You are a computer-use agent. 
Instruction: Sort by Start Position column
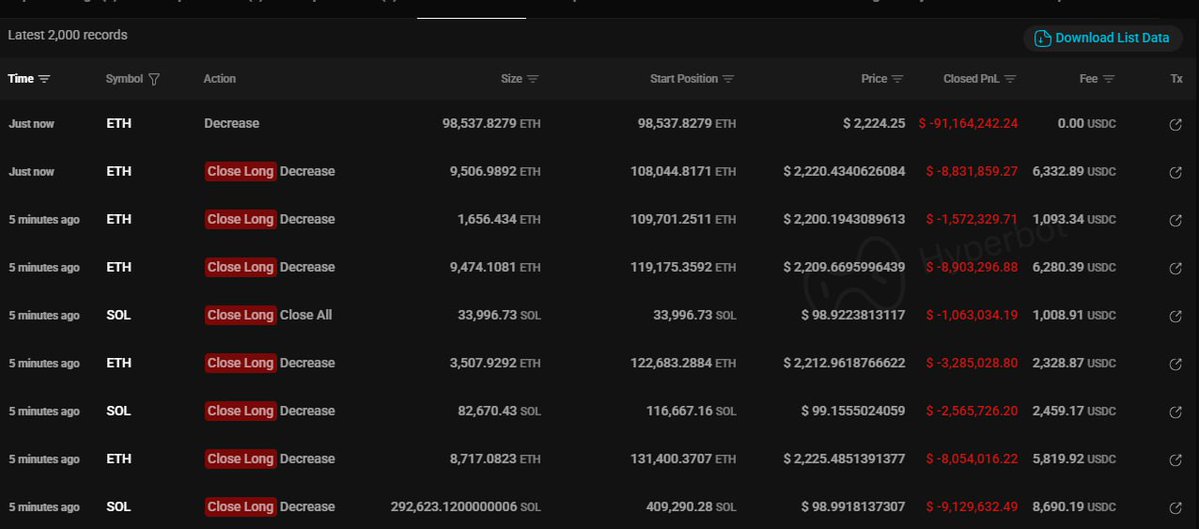click(x=693, y=79)
